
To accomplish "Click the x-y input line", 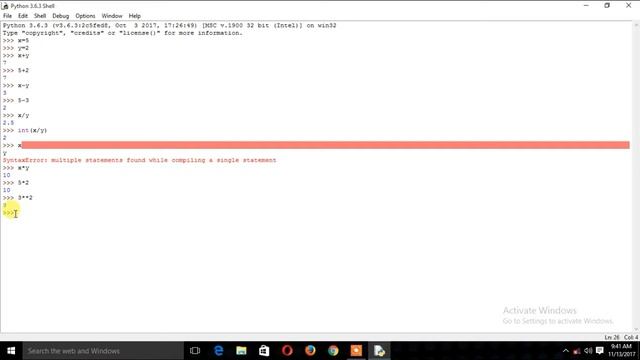I will point(16,86).
